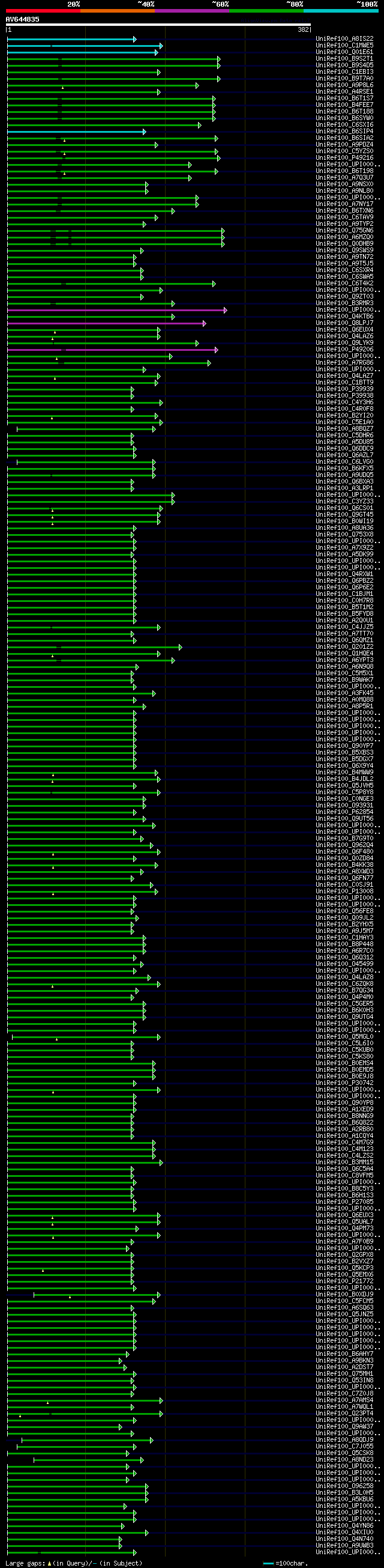Select hit label UniRef100_A4RSE1
Image resolution: width=384 pixels, height=1568 pixels.
coord(344,92)
